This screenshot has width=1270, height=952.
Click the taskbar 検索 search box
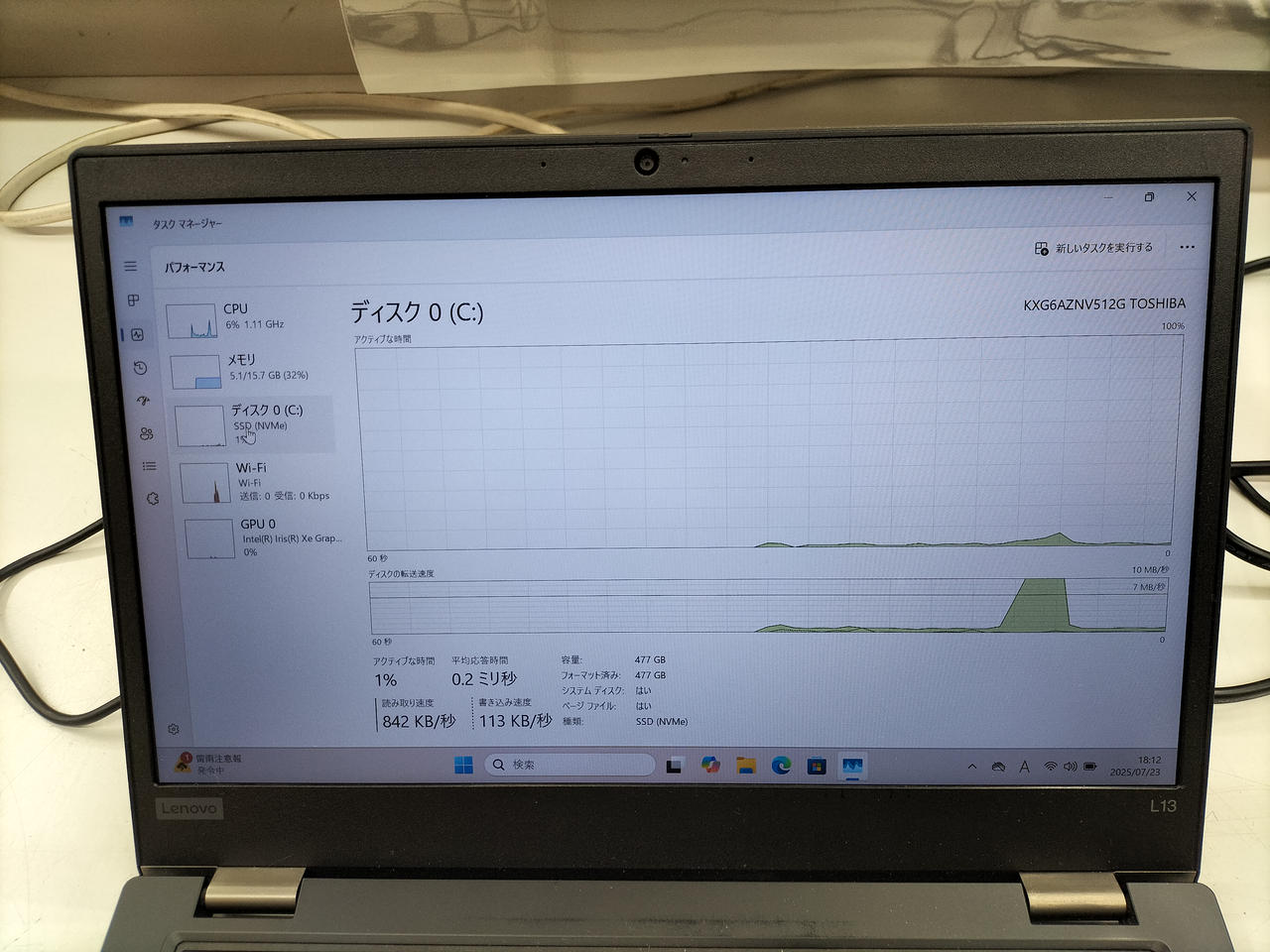(571, 765)
